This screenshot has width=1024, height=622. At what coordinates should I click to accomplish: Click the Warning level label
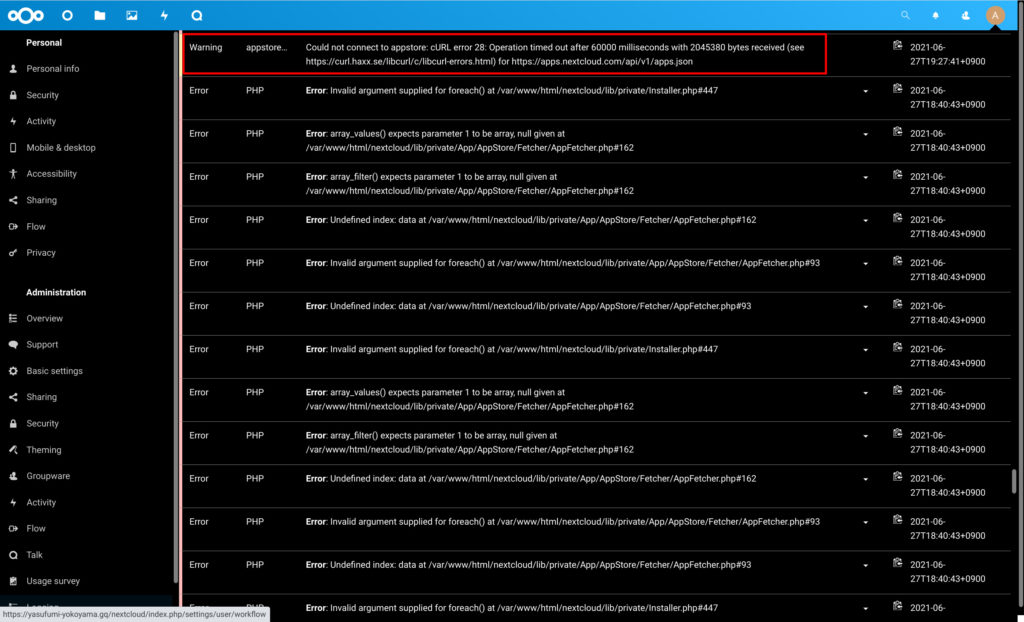click(206, 48)
